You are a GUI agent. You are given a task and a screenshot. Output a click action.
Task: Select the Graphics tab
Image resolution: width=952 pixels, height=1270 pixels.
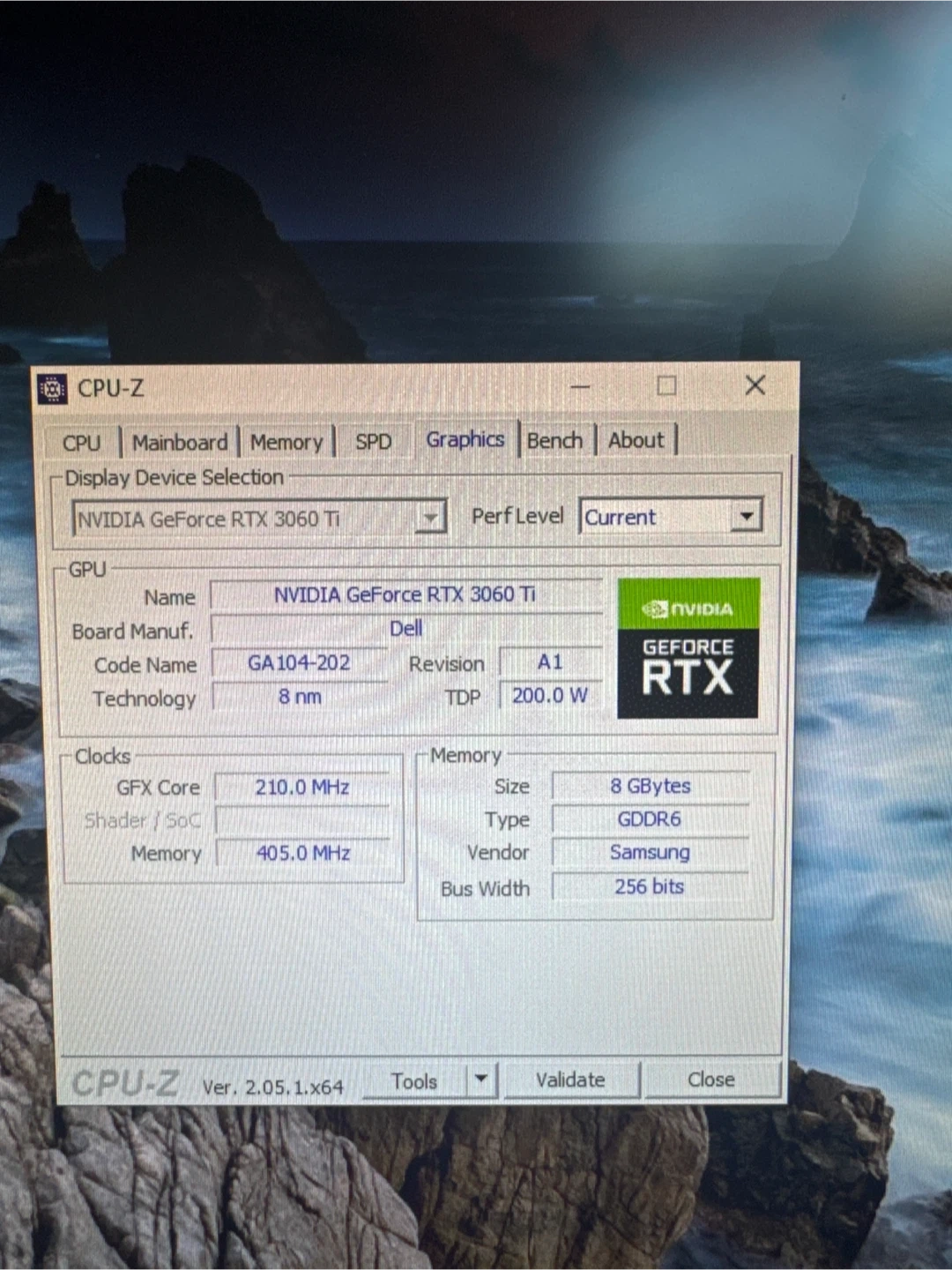(465, 439)
